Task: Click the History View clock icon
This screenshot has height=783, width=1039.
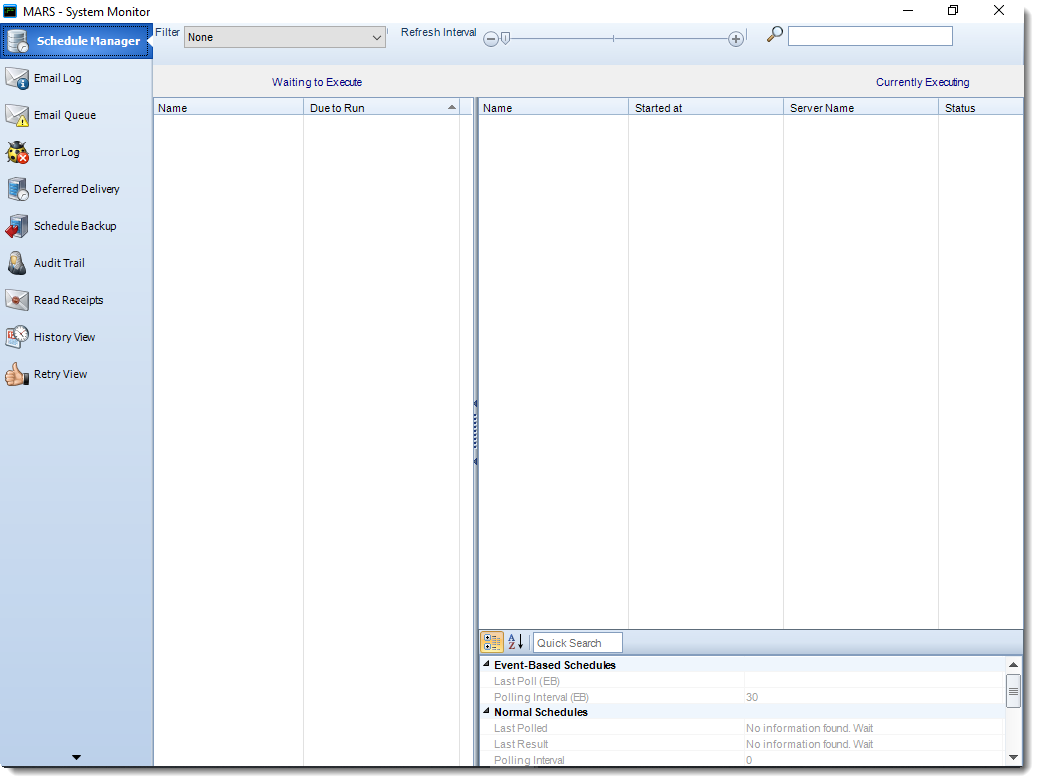Action: coord(17,337)
